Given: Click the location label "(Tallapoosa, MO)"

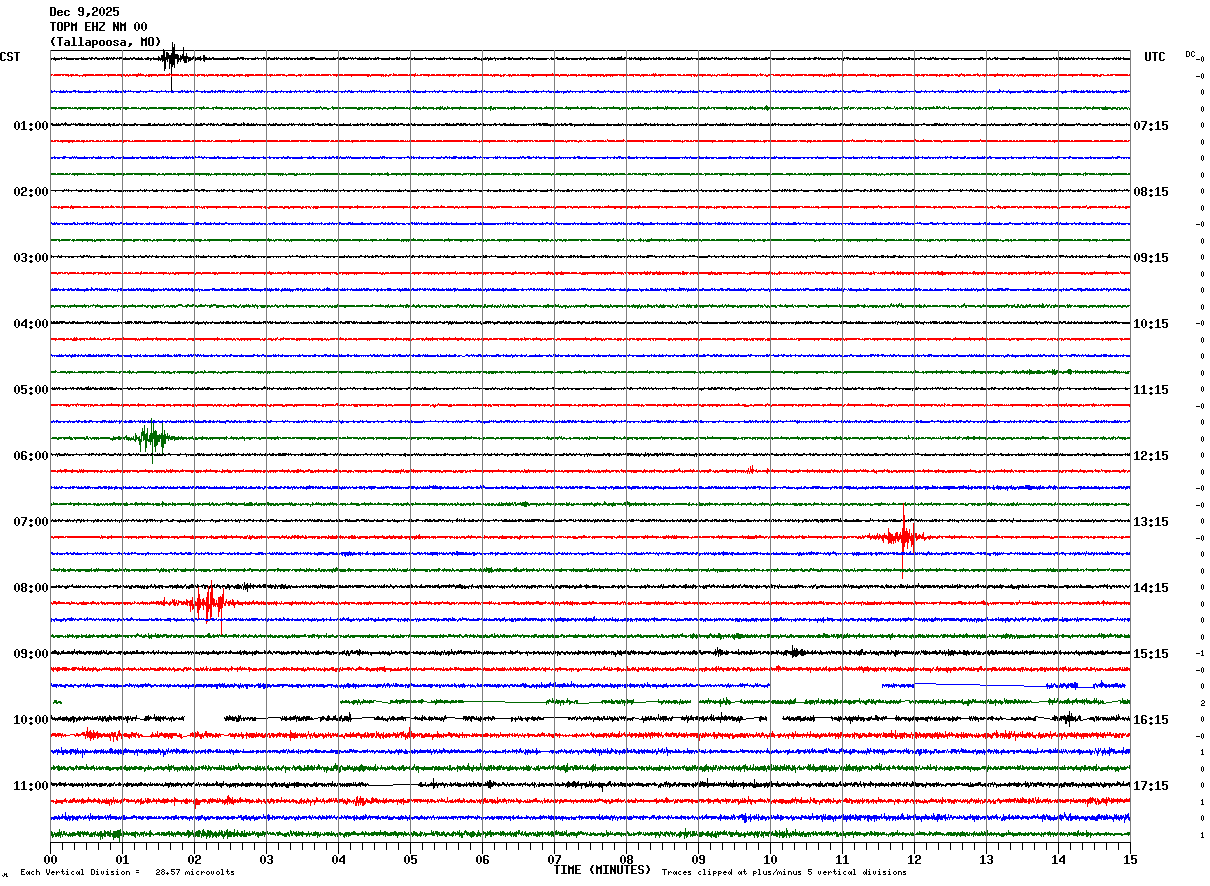Looking at the screenshot, I should point(105,42).
